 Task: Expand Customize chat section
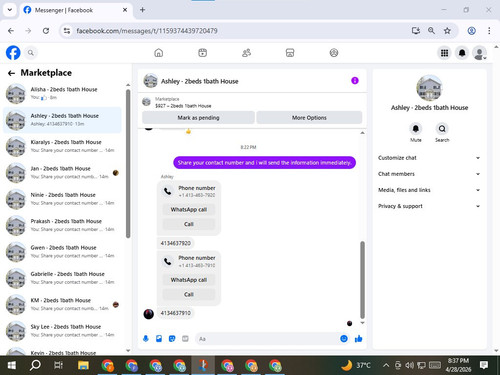point(429,158)
